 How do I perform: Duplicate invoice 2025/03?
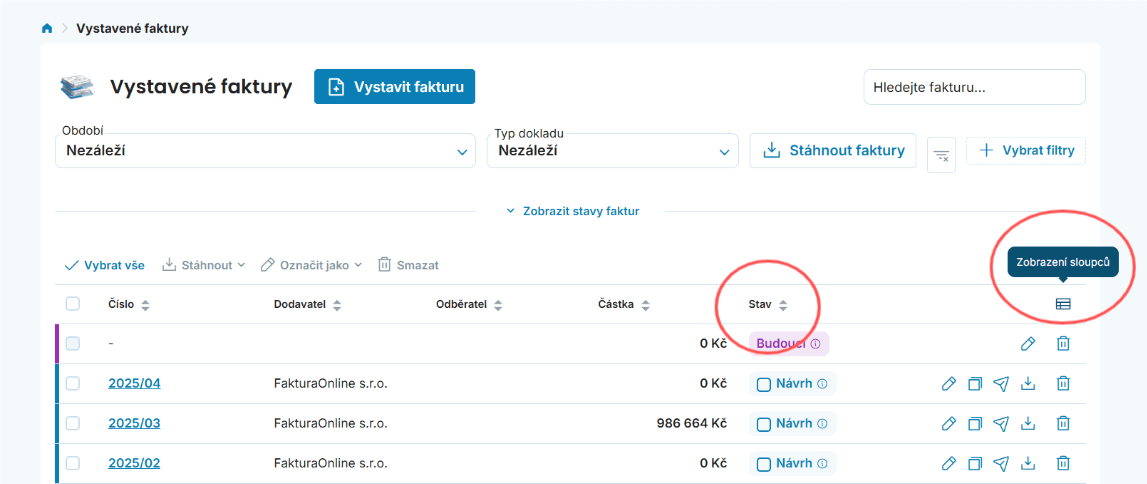(x=974, y=423)
